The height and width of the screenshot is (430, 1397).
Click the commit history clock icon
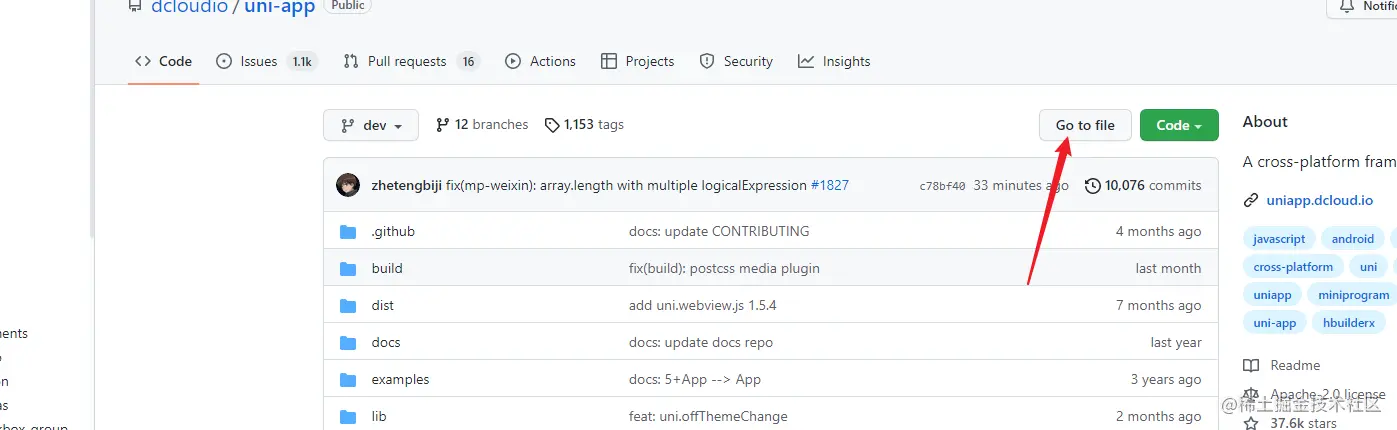click(x=1093, y=185)
